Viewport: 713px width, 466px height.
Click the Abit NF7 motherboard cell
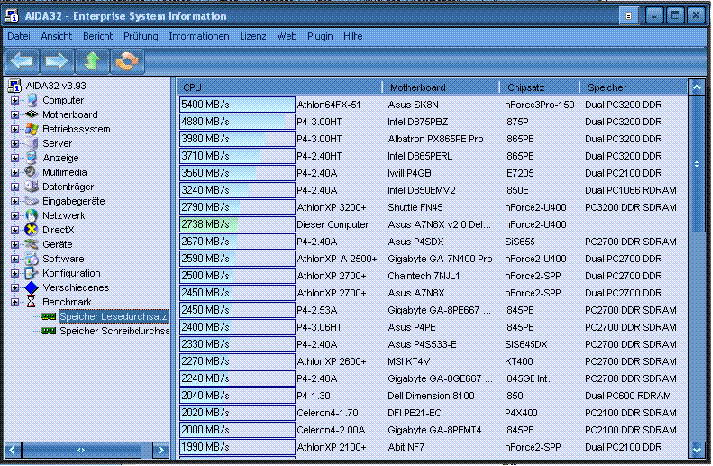pos(406,447)
